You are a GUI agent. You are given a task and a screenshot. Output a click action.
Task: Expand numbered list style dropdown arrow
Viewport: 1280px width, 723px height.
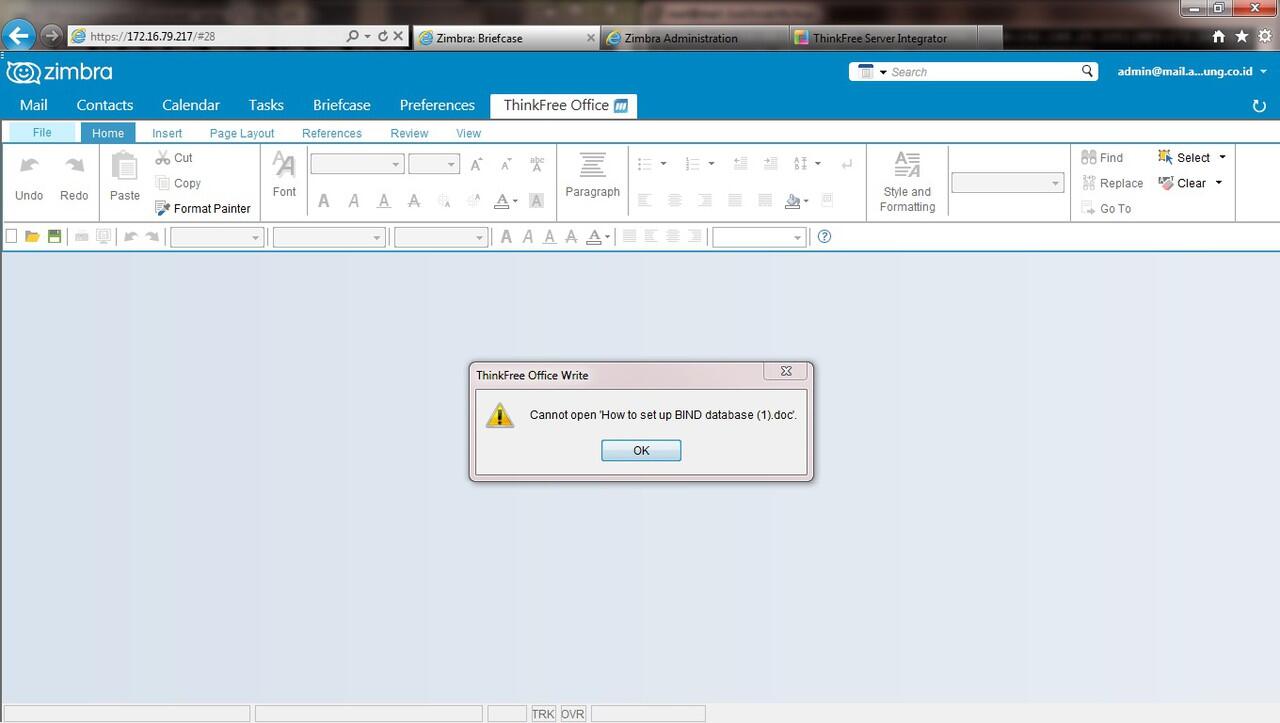pyautogui.click(x=711, y=164)
